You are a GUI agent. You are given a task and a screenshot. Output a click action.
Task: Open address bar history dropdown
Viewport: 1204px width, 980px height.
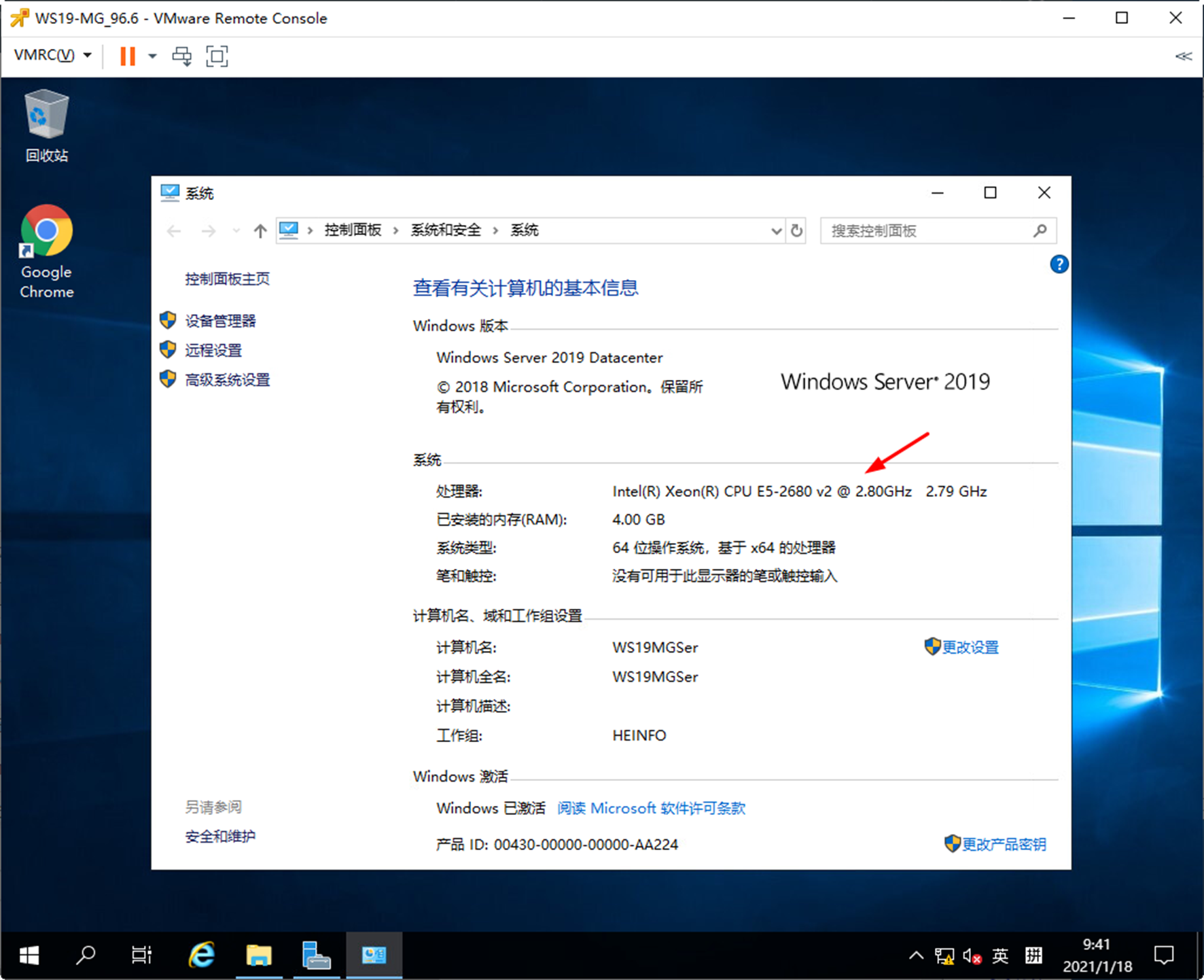tap(776, 231)
